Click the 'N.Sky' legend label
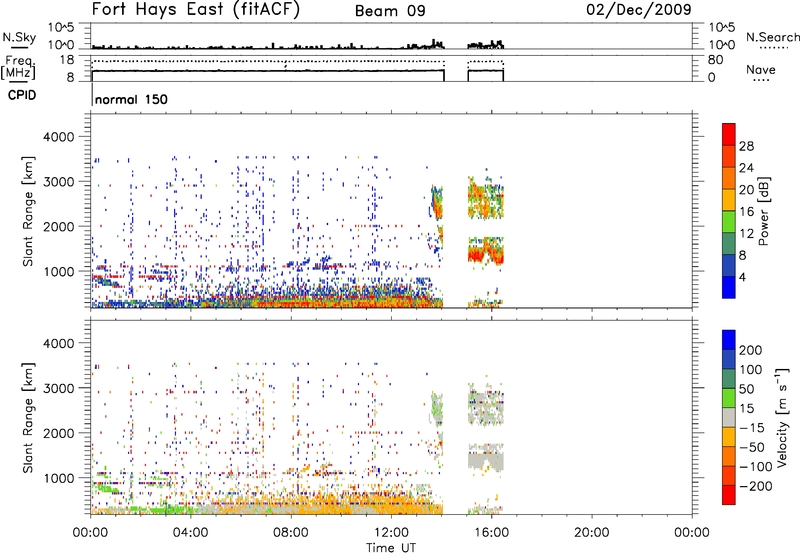Screen dimensions: 800x554 pos(19,37)
